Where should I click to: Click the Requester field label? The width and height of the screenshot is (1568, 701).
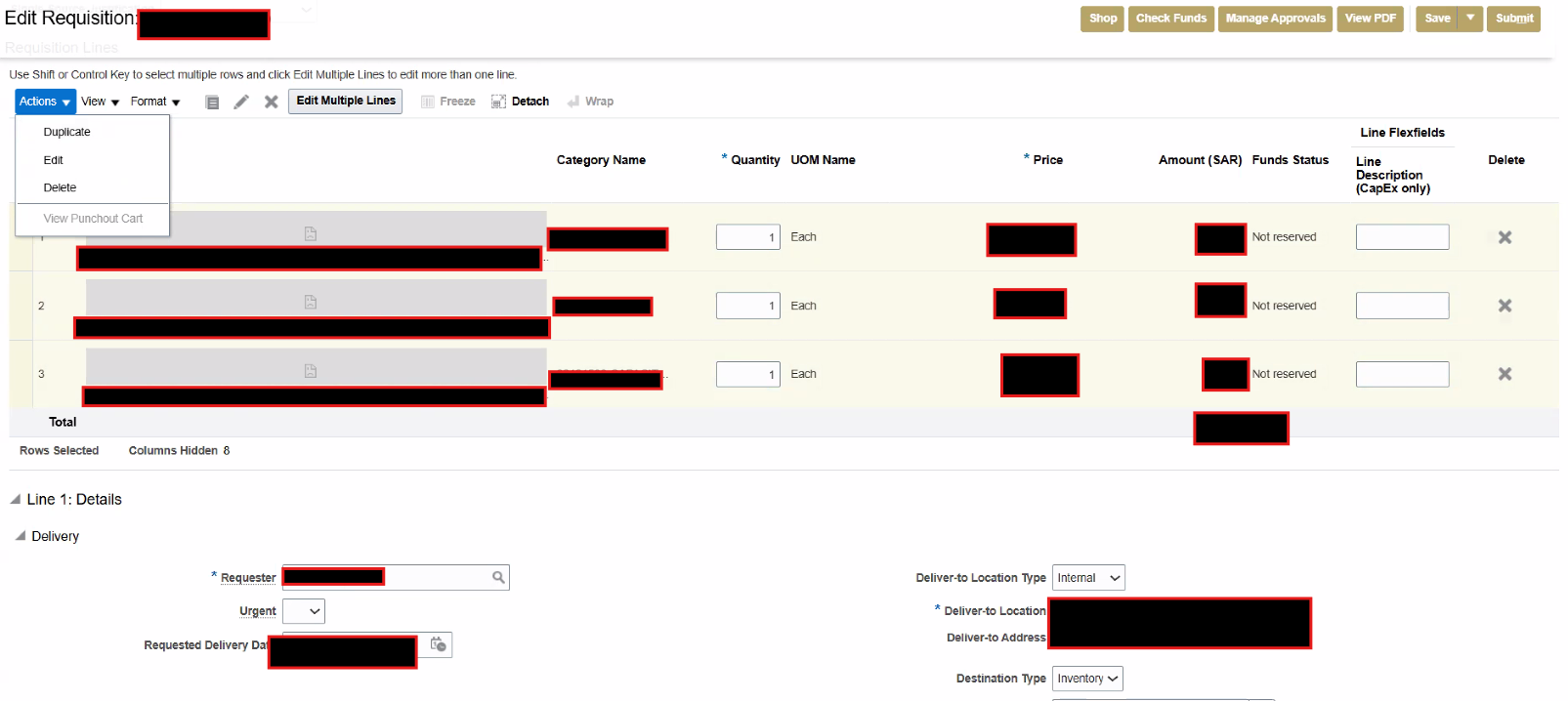point(248,578)
